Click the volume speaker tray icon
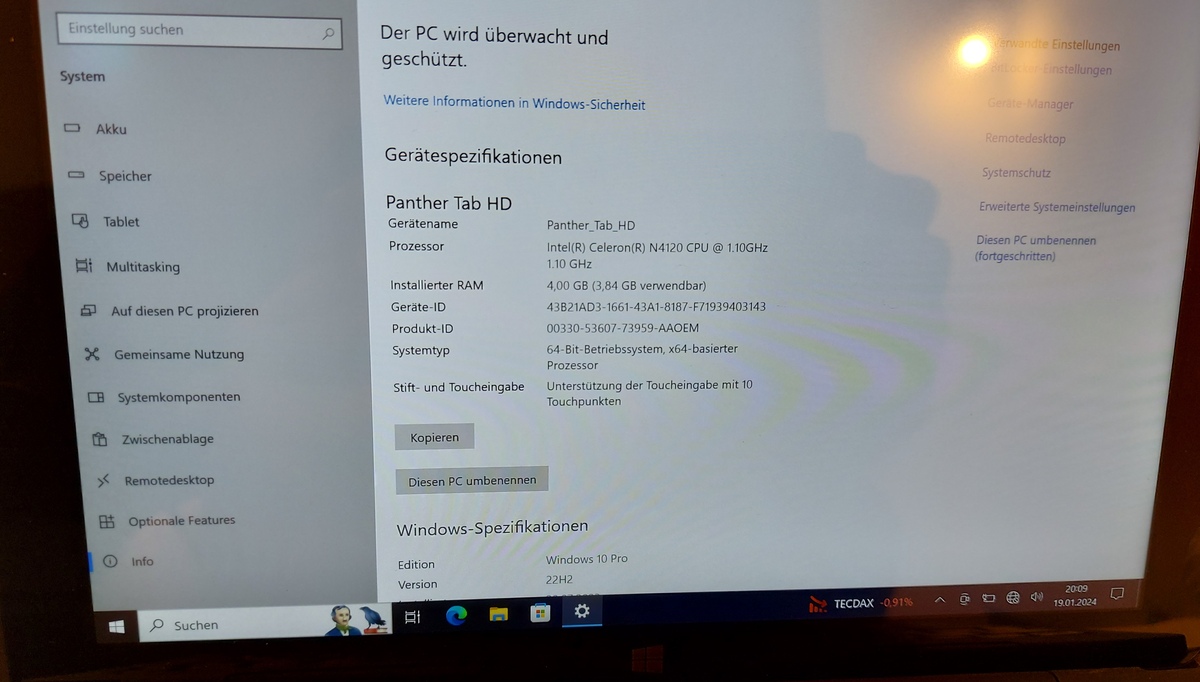Screen dimensions: 1200x682 [x=1036, y=596]
